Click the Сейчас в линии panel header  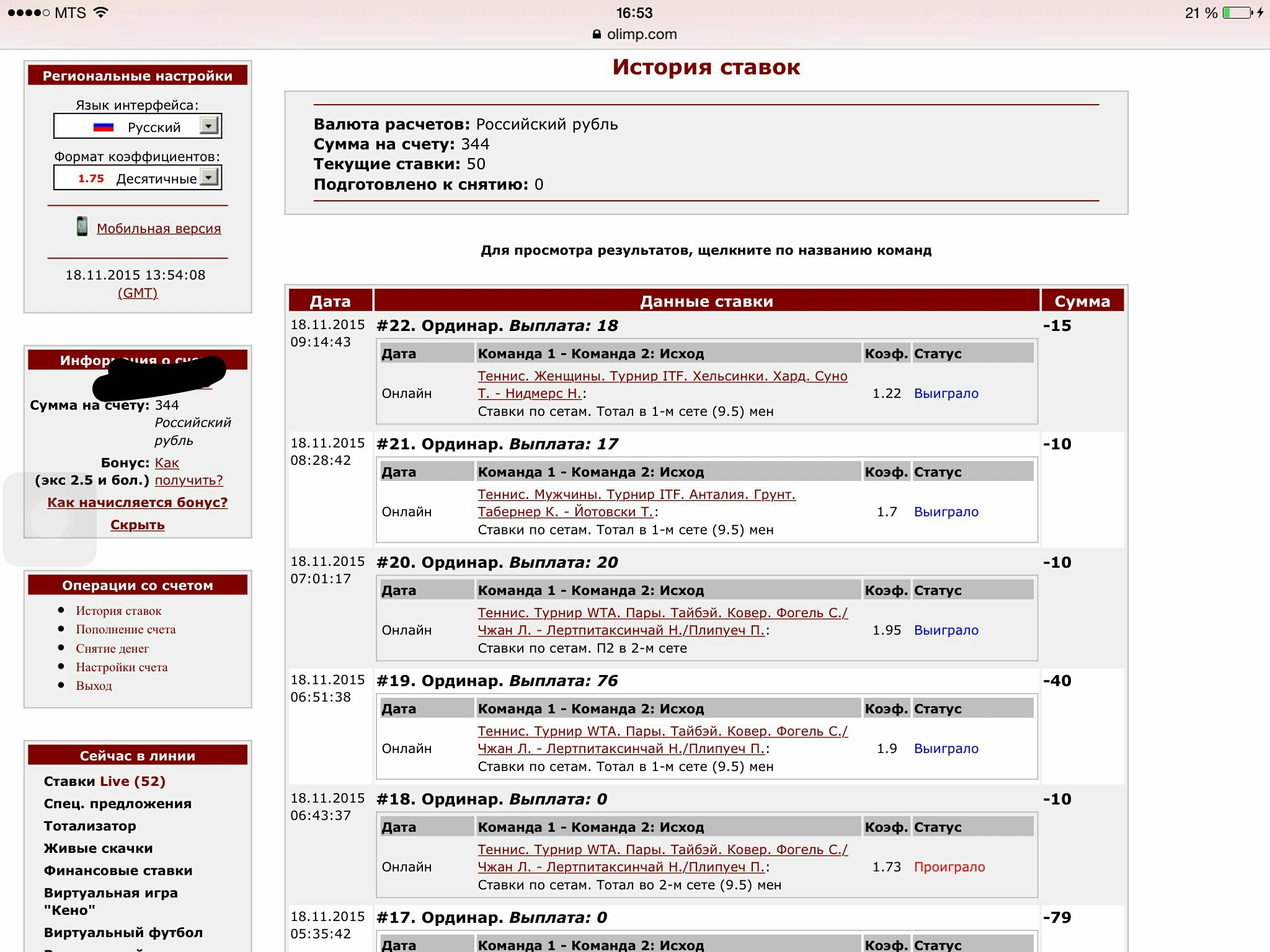point(138,756)
